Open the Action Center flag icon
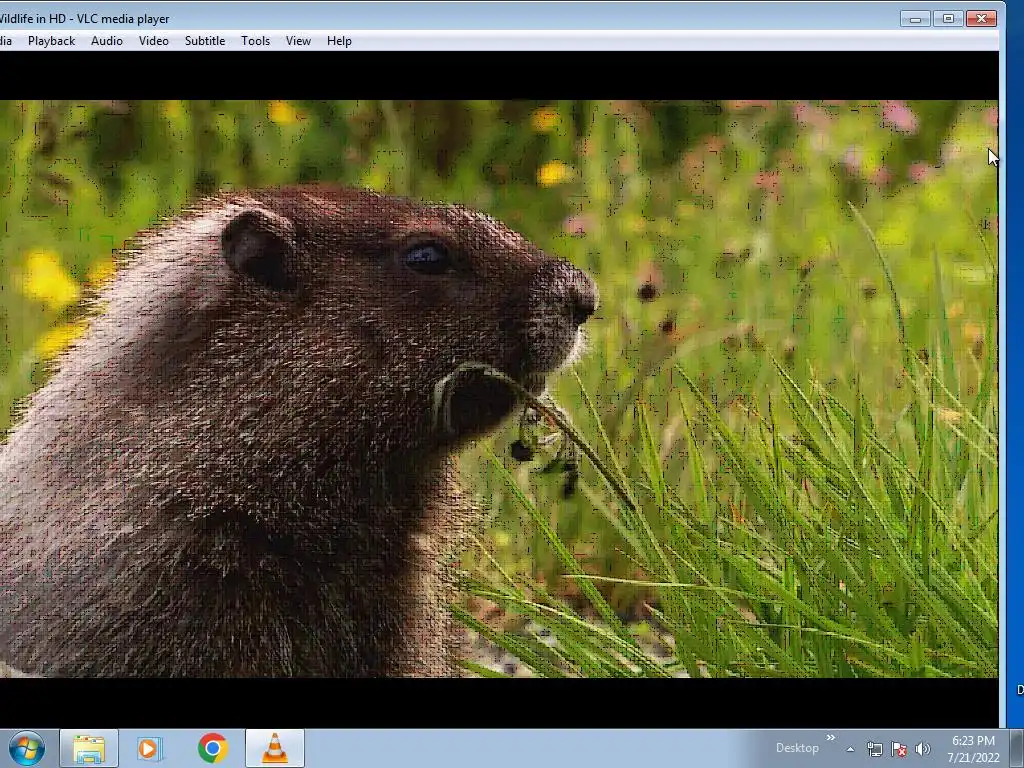The height and width of the screenshot is (768, 1024). pyautogui.click(x=899, y=749)
